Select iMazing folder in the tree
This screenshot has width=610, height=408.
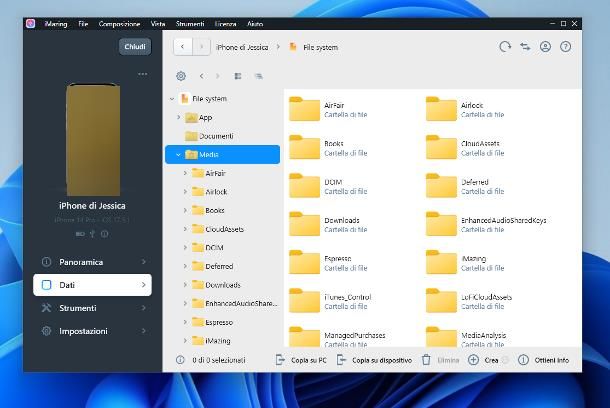[217, 341]
